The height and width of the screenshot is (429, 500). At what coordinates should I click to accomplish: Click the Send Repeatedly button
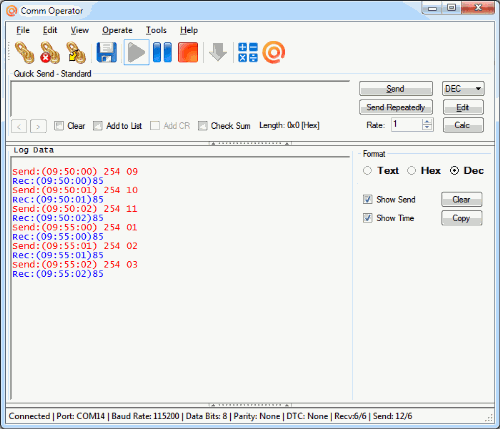click(x=396, y=107)
